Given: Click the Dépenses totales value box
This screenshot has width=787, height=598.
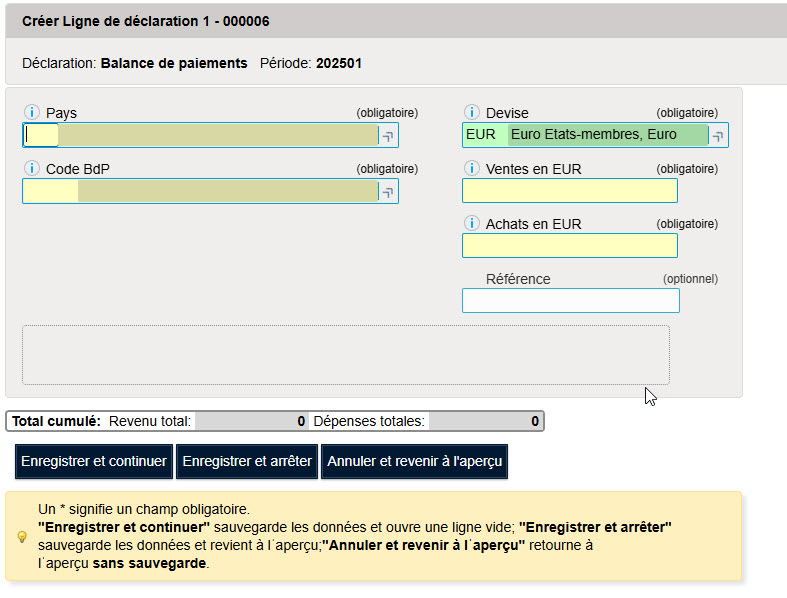Looking at the screenshot, I should tap(485, 421).
